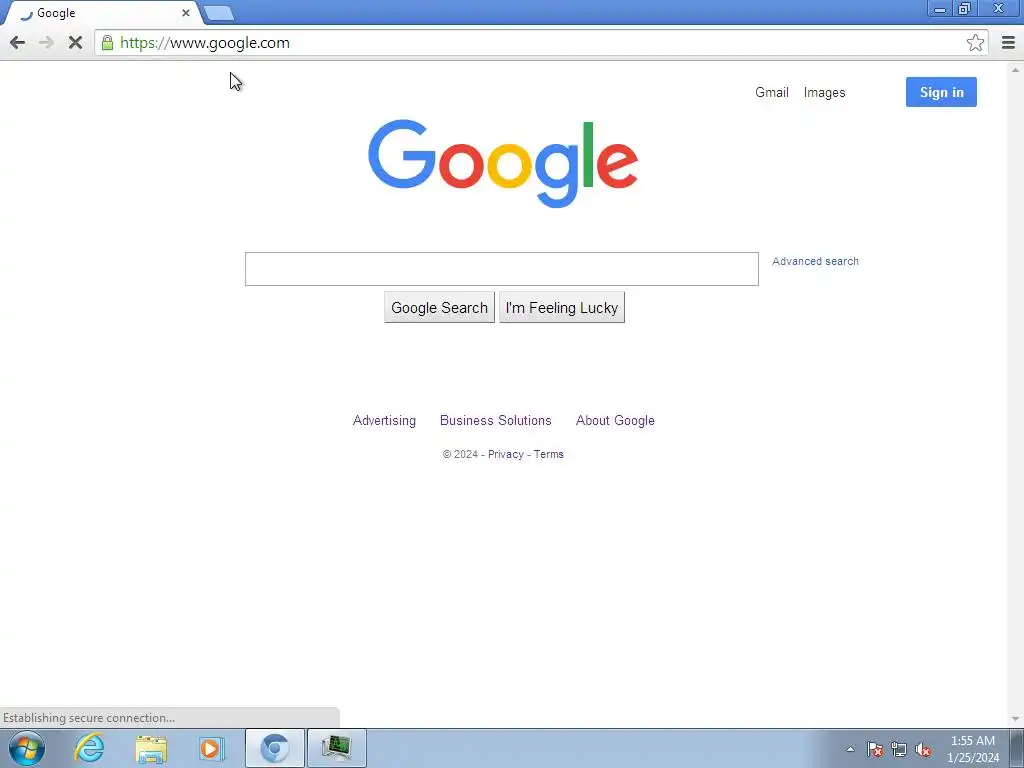
Task: Open the Advertising link
Action: click(x=384, y=421)
